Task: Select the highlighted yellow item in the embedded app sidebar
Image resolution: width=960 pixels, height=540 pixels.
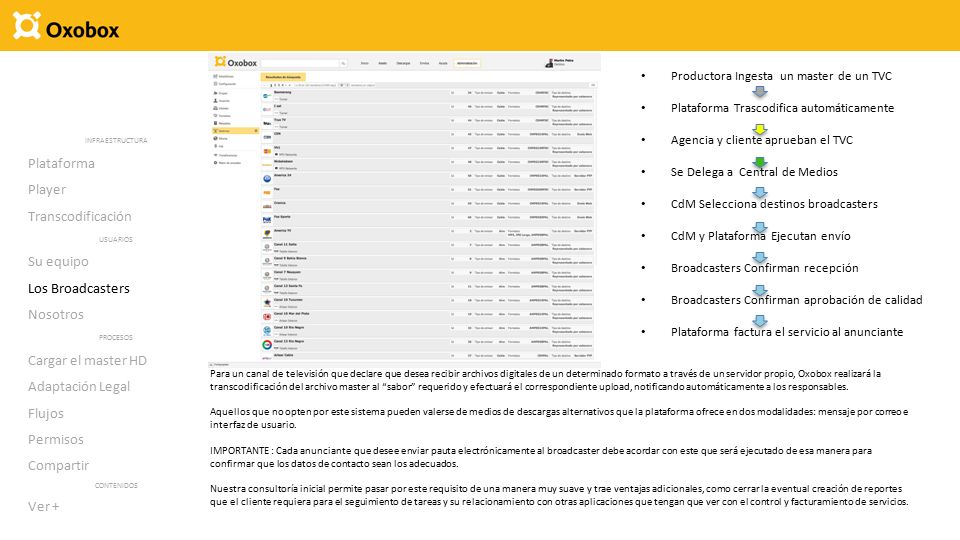Action: pyautogui.click(x=236, y=131)
